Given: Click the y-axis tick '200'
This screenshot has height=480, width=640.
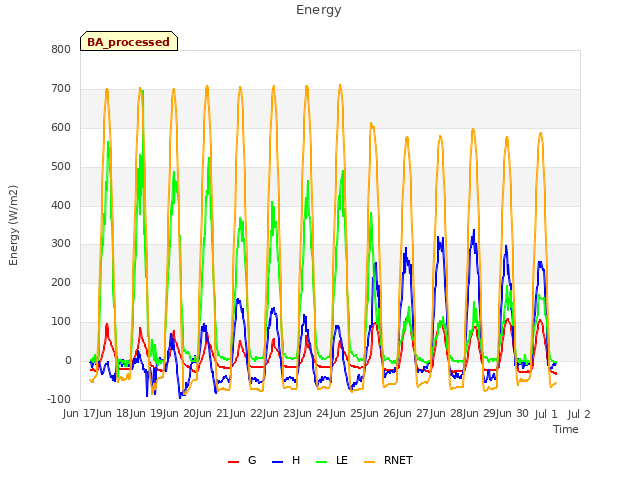Looking at the screenshot, I should tap(61, 283).
